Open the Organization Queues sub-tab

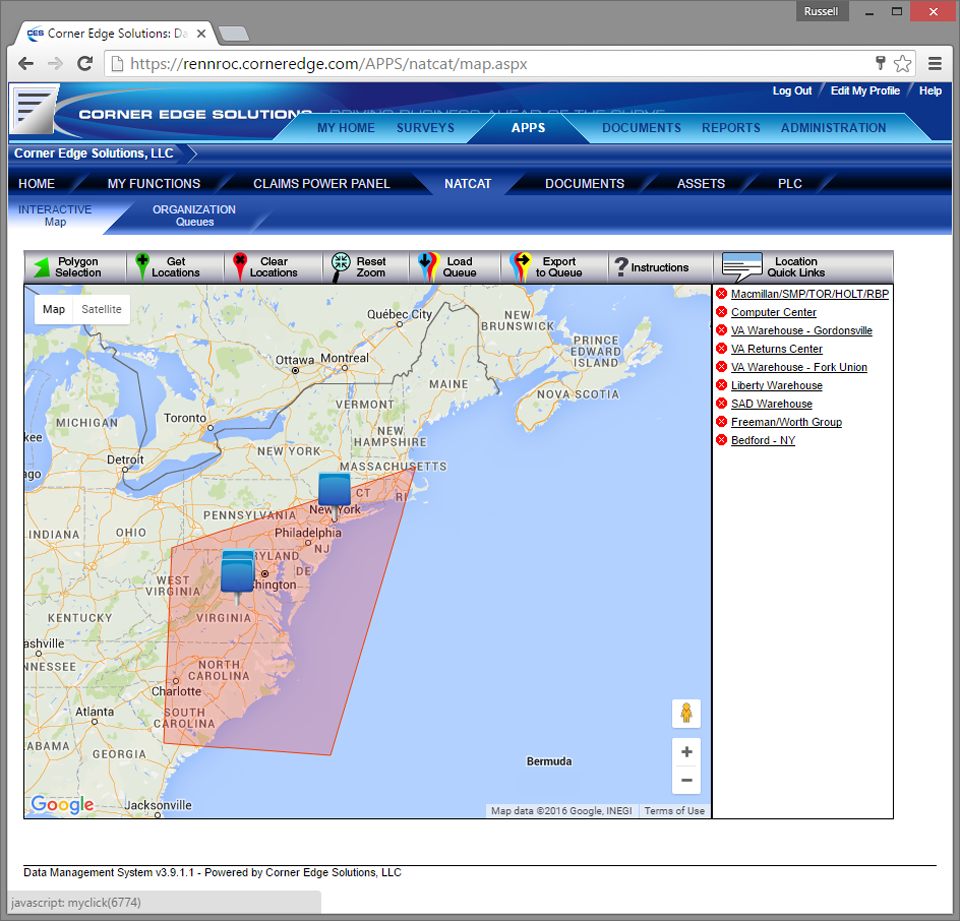coord(194,216)
